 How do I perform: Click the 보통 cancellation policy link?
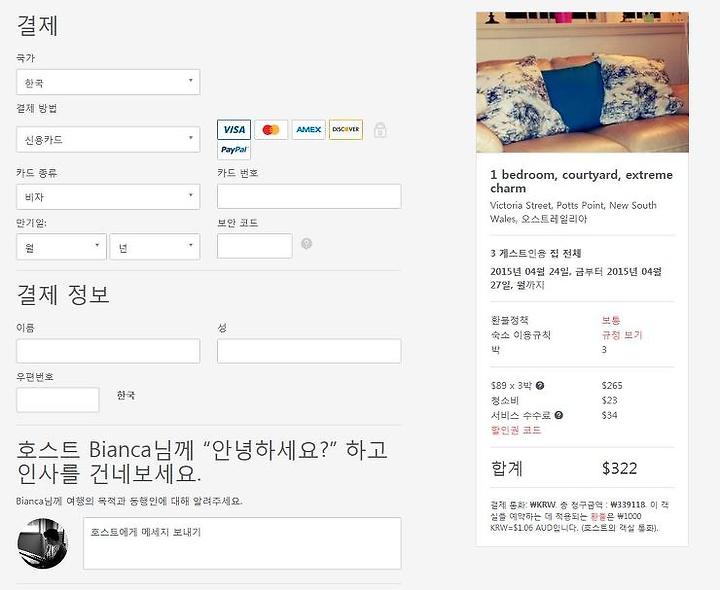(611, 320)
